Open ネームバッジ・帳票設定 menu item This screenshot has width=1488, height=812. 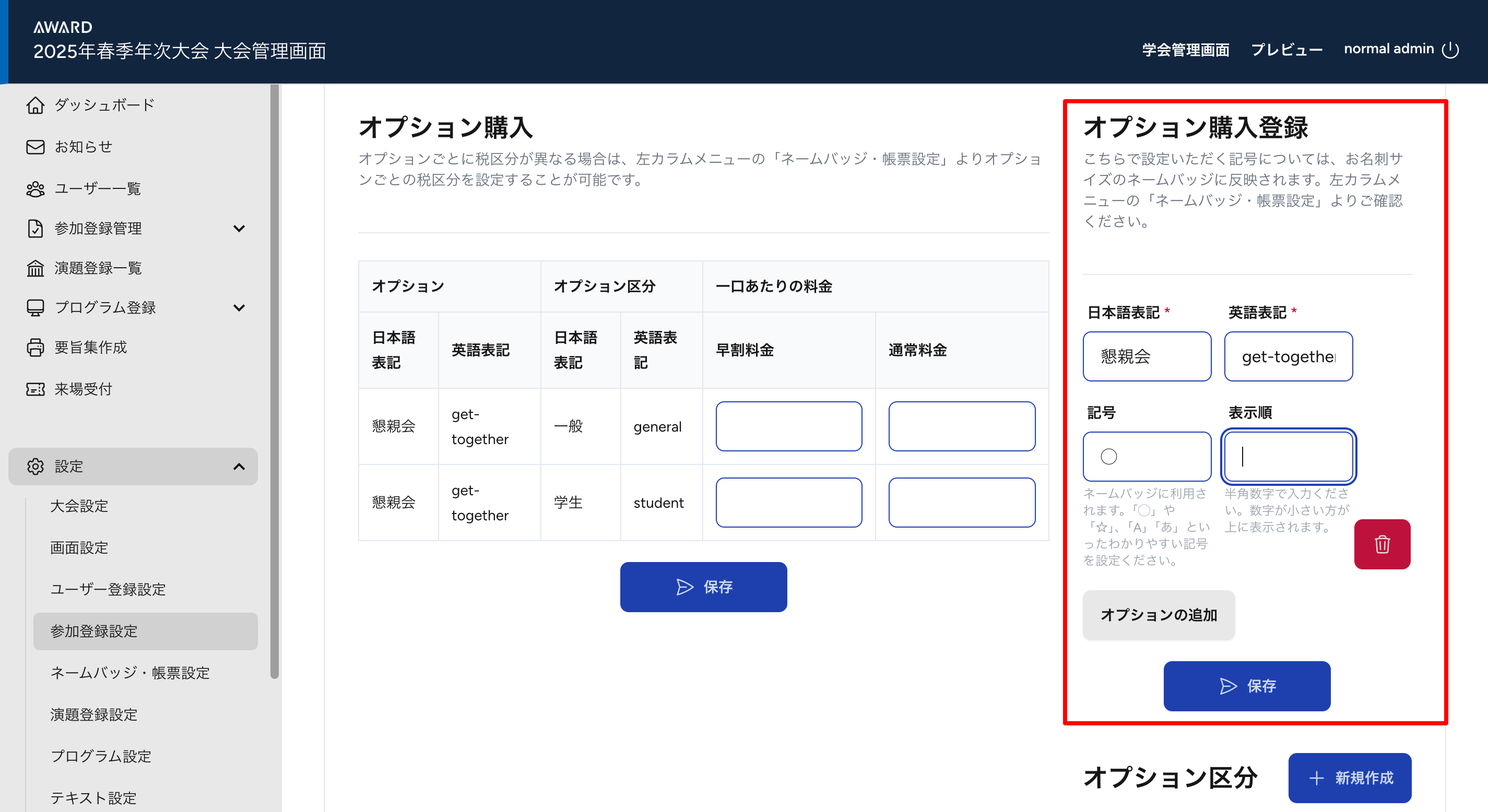(130, 673)
